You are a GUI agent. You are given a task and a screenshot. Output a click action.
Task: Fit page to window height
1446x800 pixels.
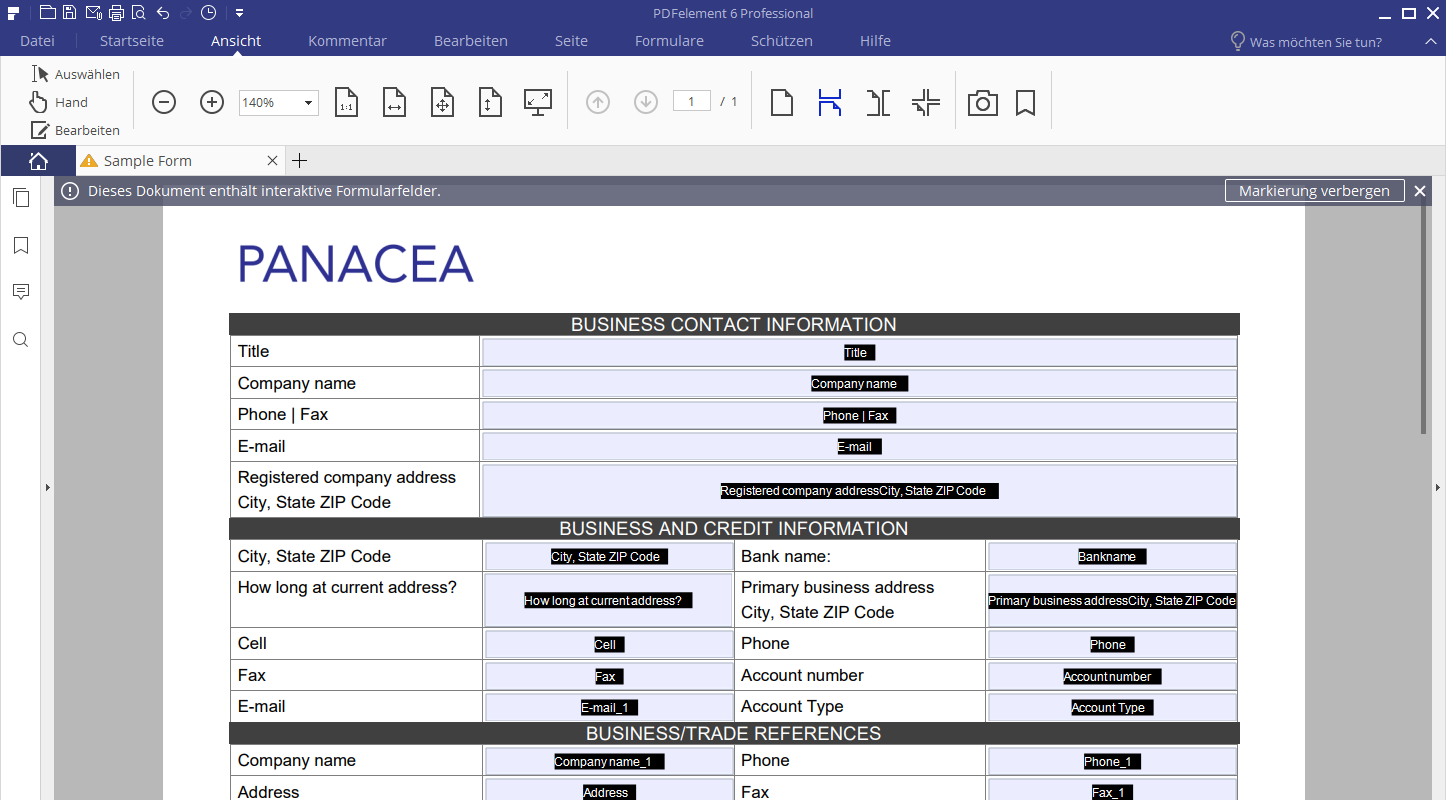[x=490, y=102]
